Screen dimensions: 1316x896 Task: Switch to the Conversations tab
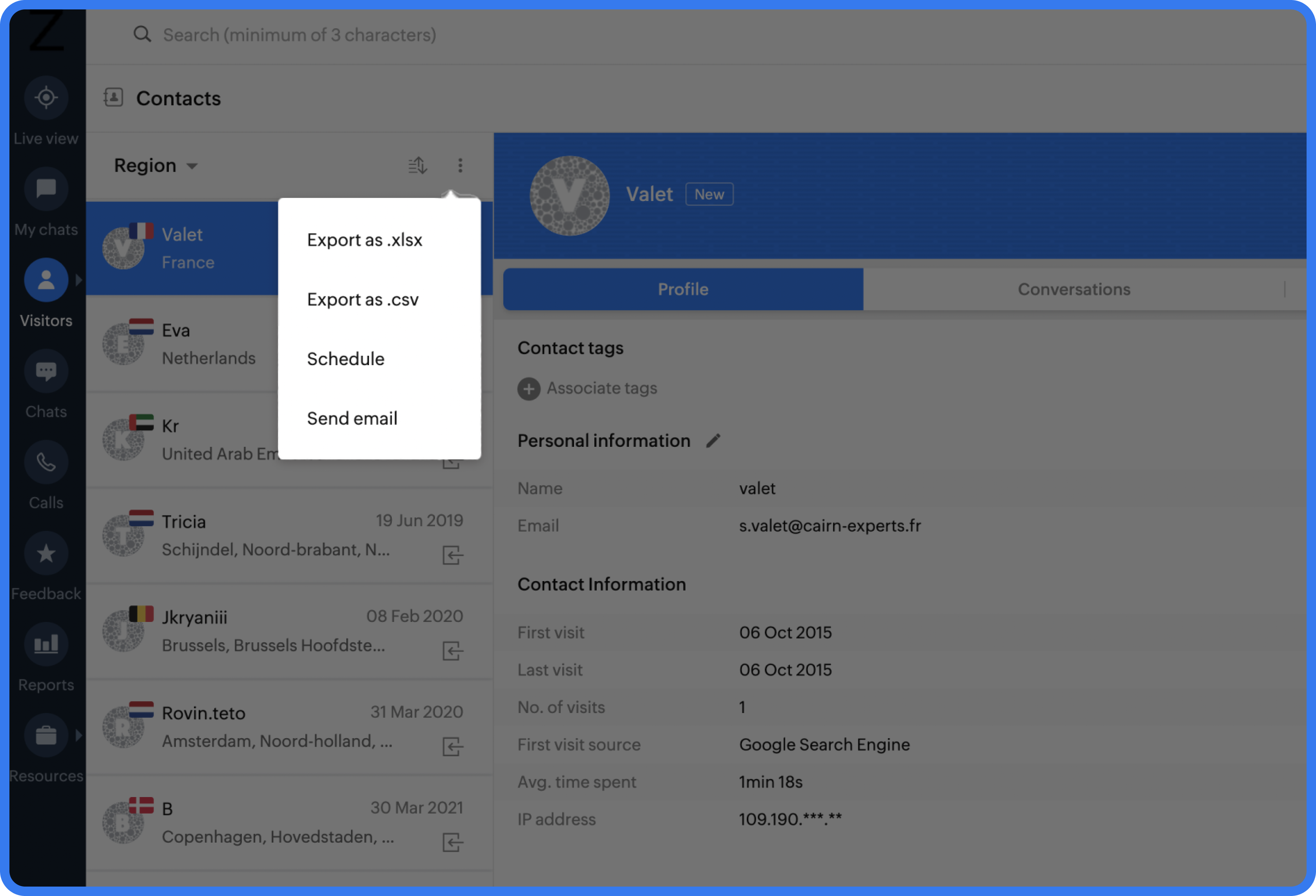pyautogui.click(x=1074, y=289)
